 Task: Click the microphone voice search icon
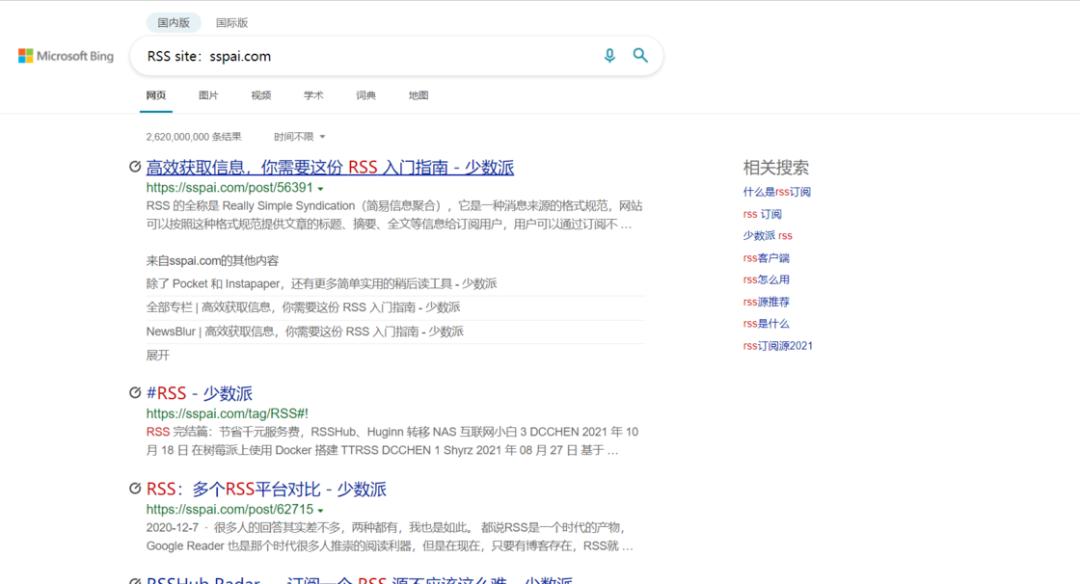pyautogui.click(x=610, y=56)
